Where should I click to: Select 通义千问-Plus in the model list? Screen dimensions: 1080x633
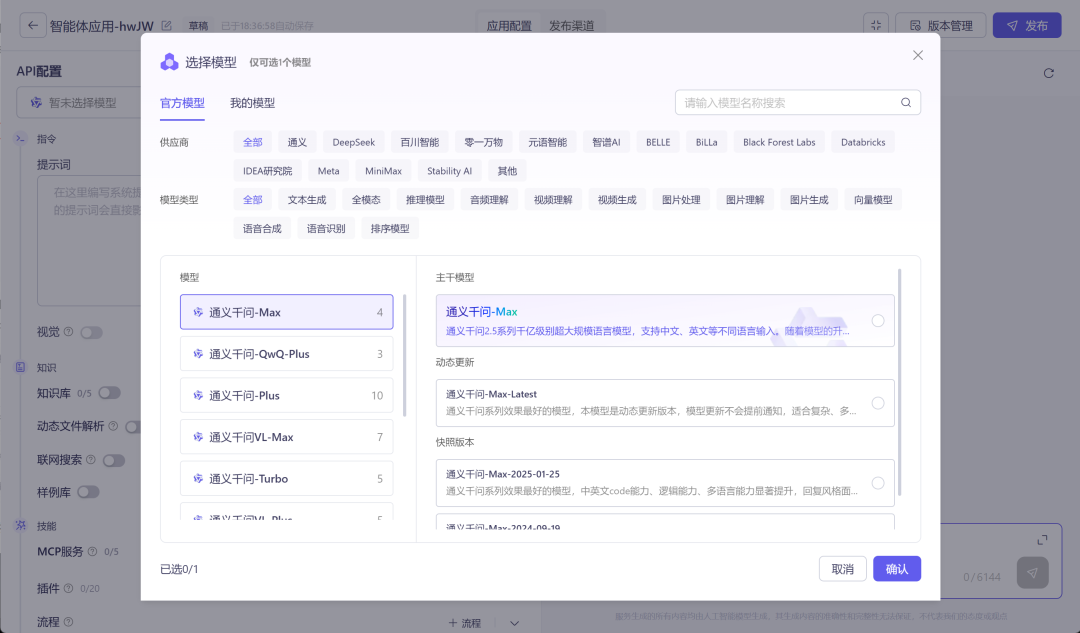(x=287, y=395)
